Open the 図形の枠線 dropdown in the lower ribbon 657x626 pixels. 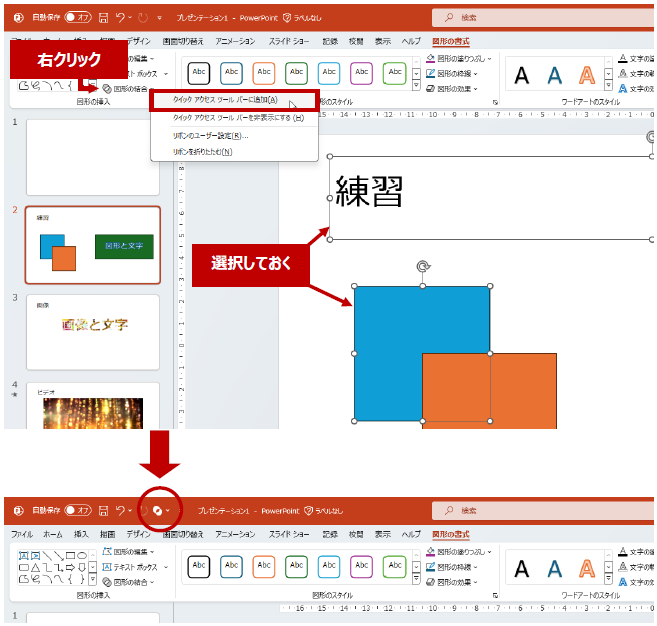point(457,566)
